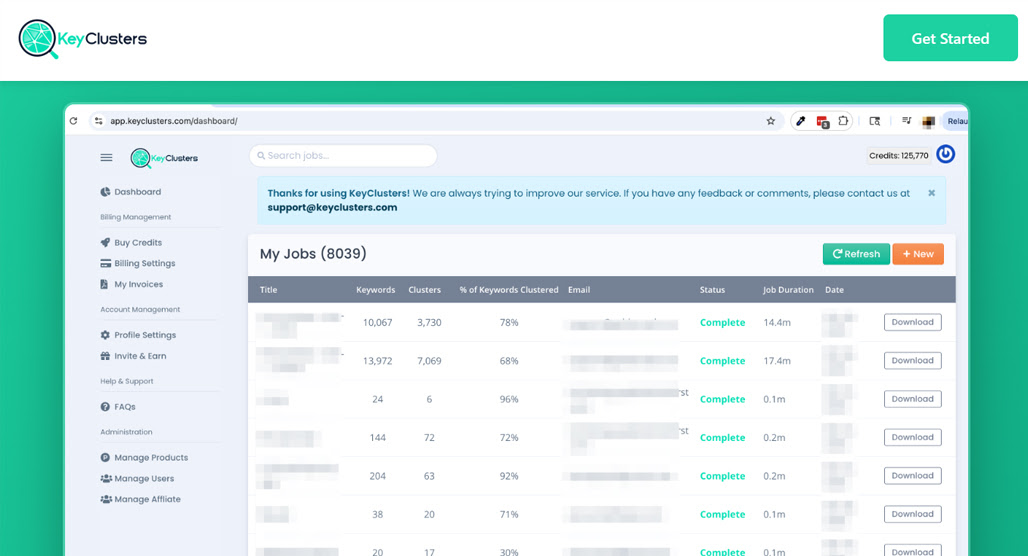Click the Get Started button

(950, 38)
